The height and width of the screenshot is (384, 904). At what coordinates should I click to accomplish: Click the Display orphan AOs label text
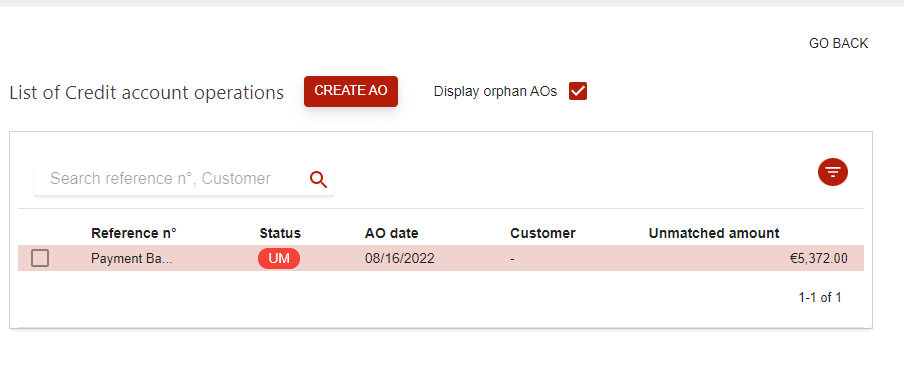click(x=495, y=91)
